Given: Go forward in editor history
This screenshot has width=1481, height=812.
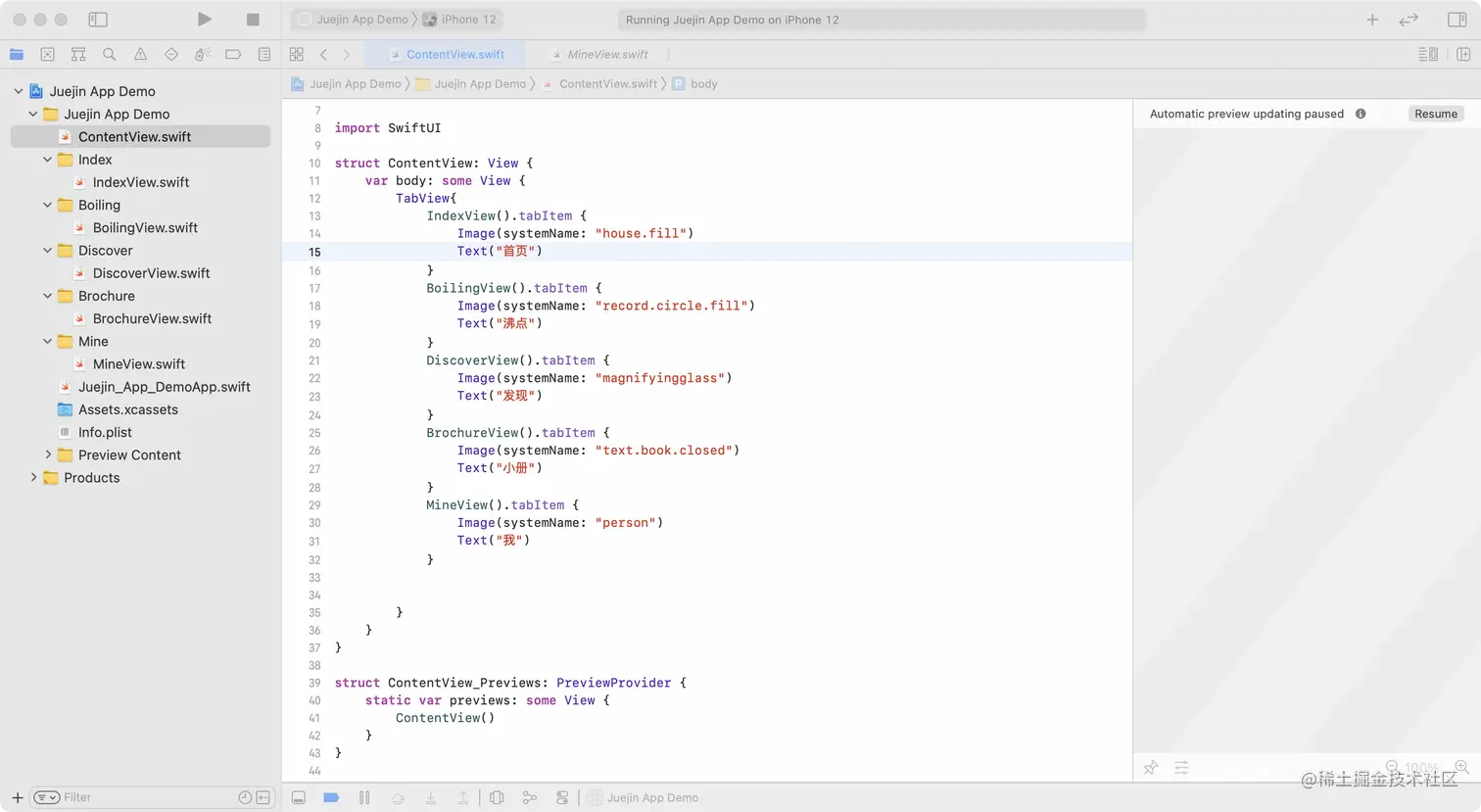Looking at the screenshot, I should tap(346, 55).
